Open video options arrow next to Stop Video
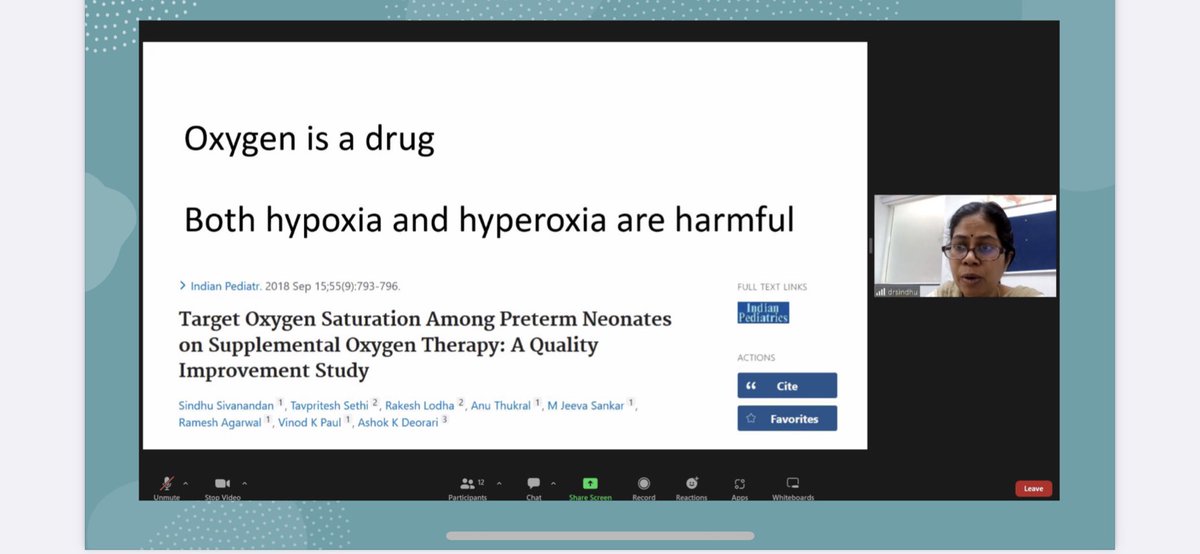1200x554 pixels. [x=245, y=483]
